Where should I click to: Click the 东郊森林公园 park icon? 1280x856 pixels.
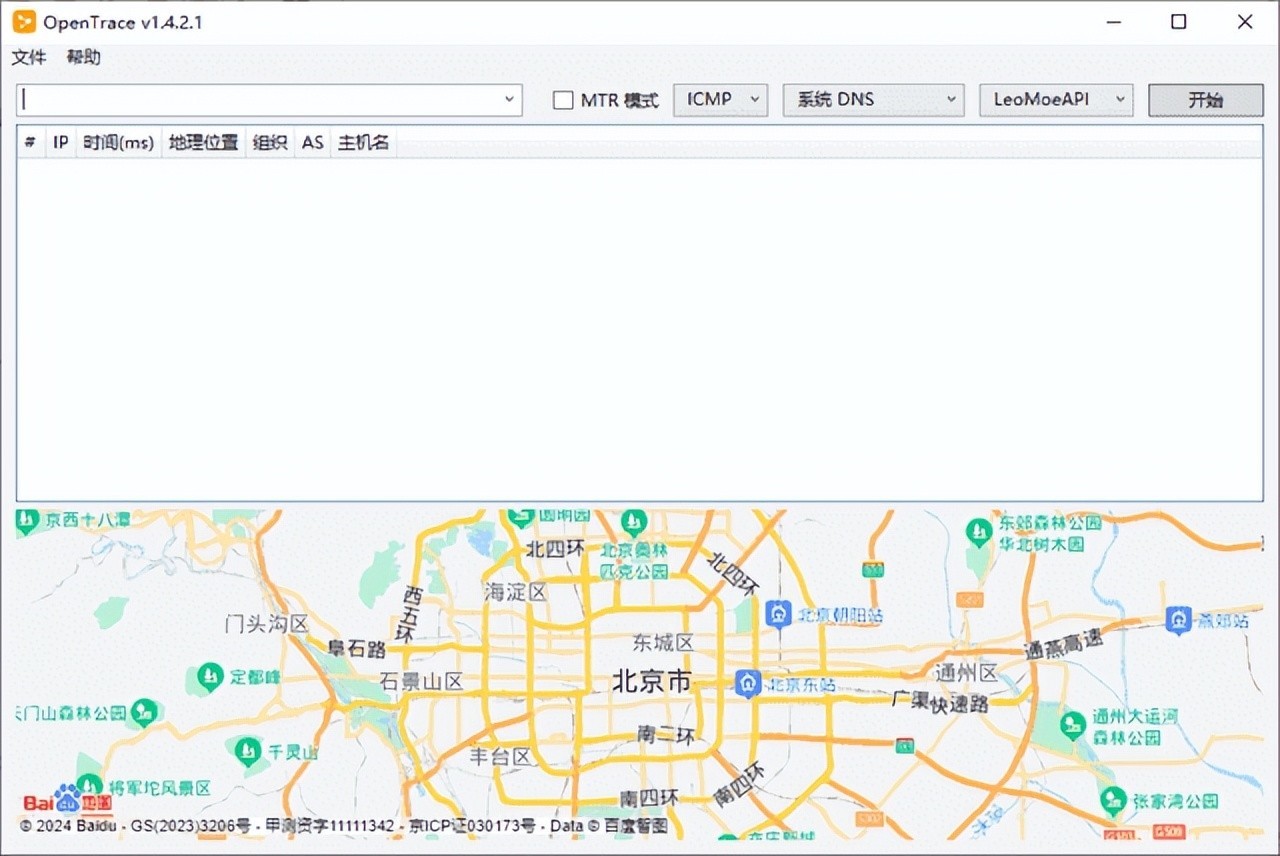click(979, 532)
